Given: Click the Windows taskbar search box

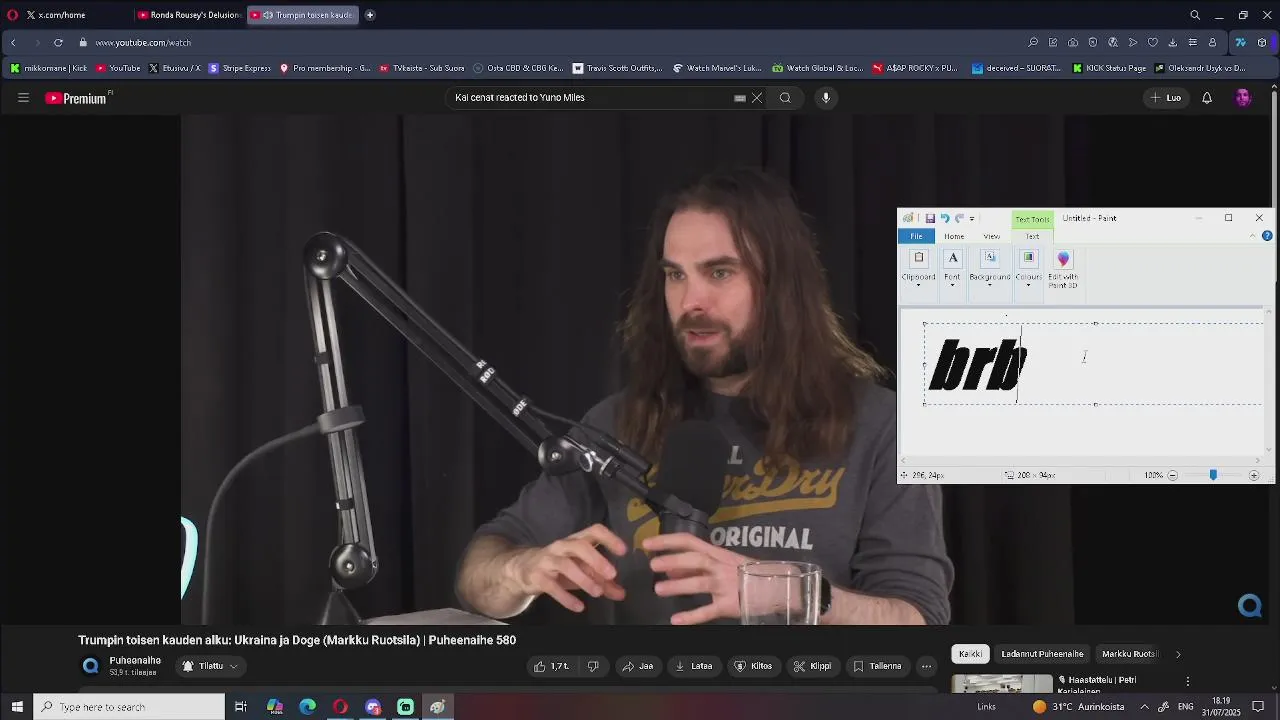Looking at the screenshot, I should click(130, 707).
